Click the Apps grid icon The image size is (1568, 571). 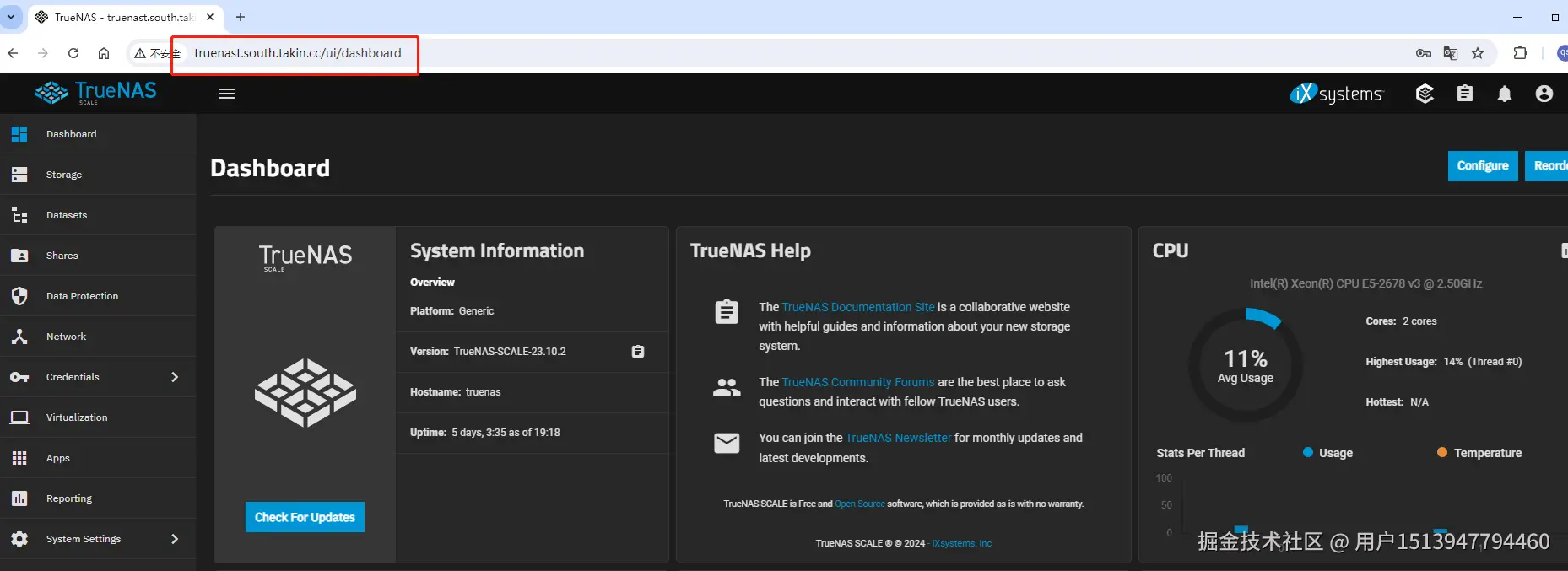click(x=19, y=458)
